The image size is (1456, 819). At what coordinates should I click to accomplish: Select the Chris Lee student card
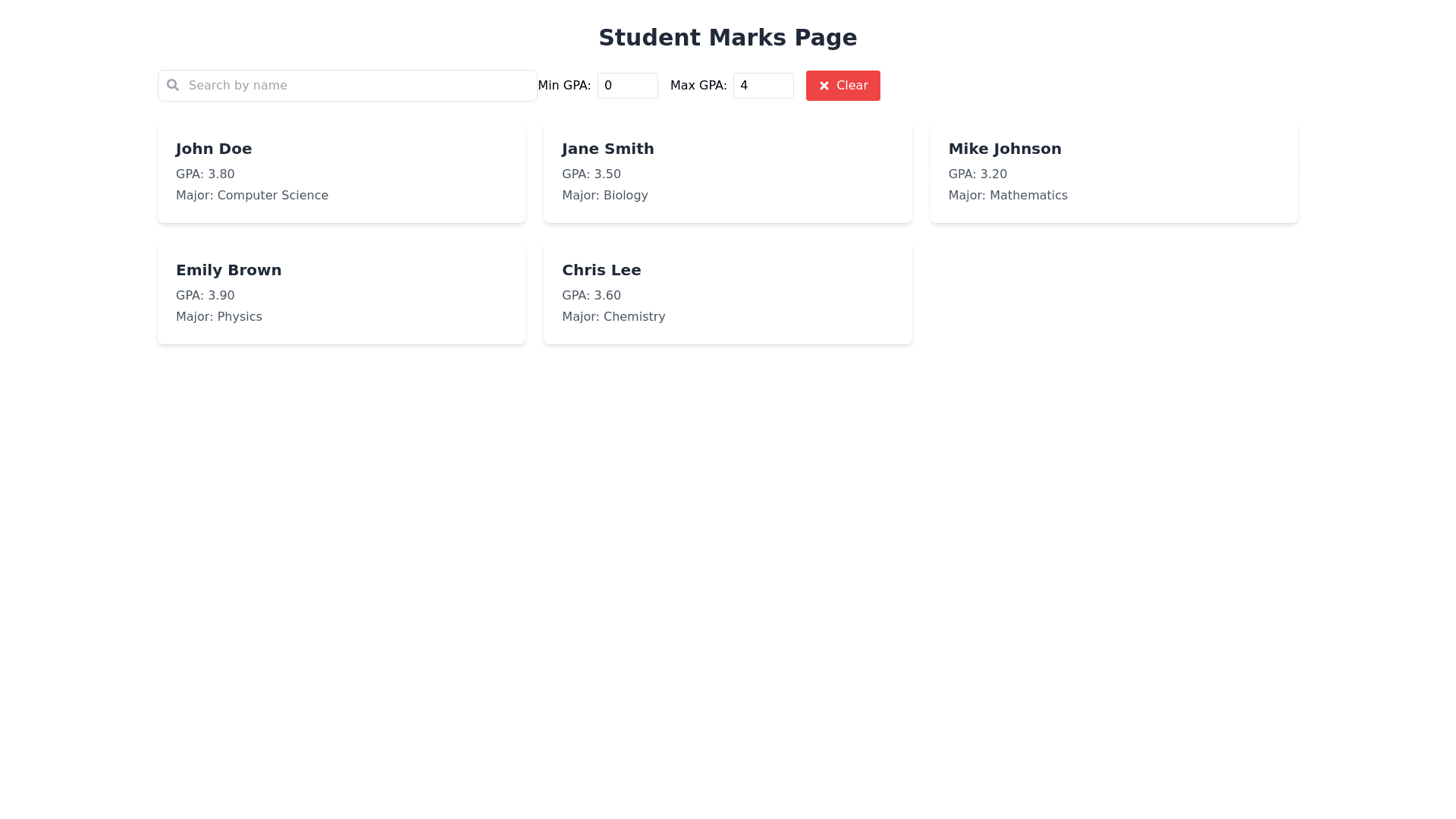pos(727,293)
